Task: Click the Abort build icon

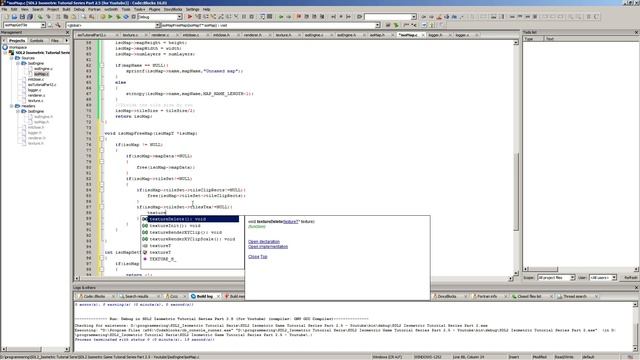Action: click(133, 17)
